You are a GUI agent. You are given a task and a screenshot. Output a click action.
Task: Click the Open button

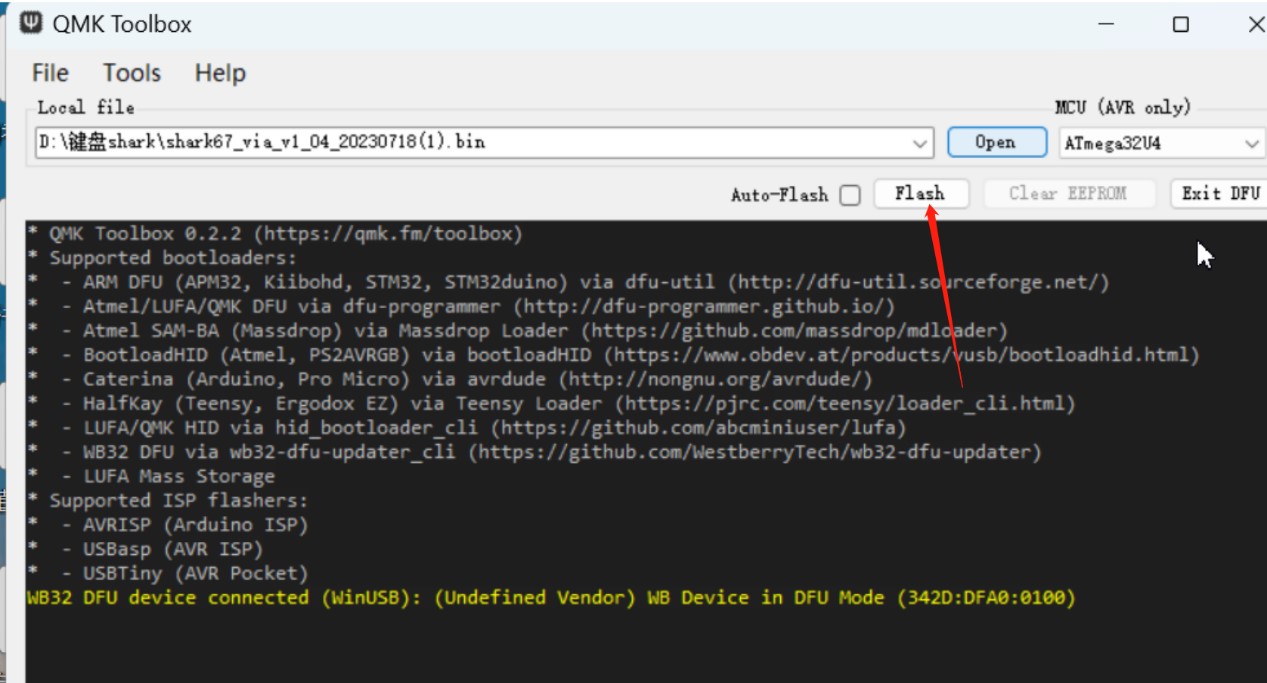[995, 142]
